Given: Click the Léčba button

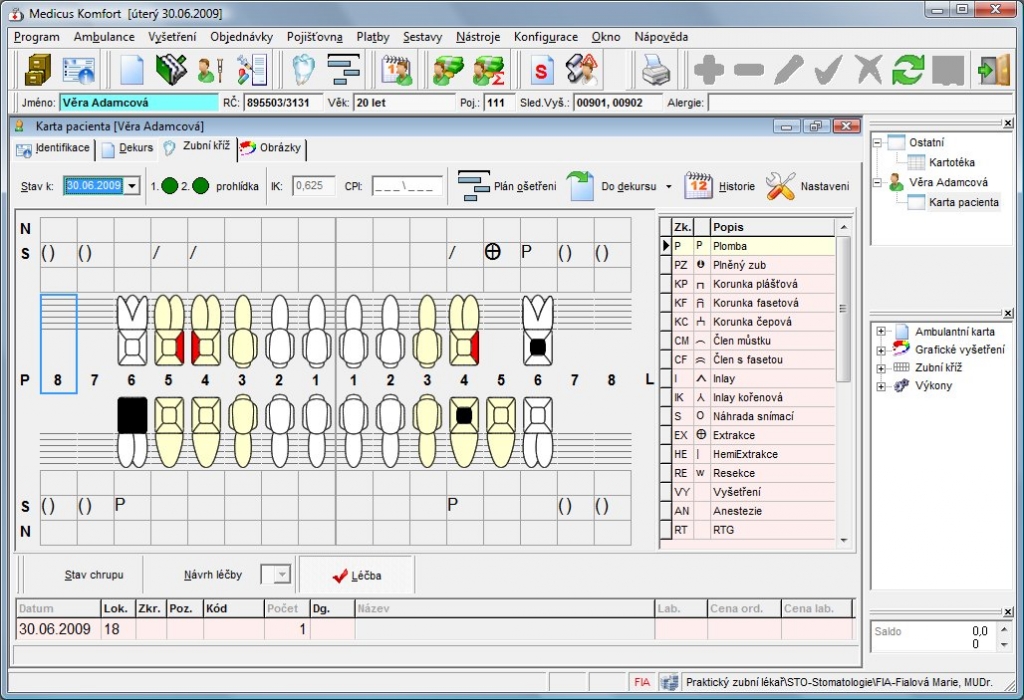Looking at the screenshot, I should [x=357, y=575].
